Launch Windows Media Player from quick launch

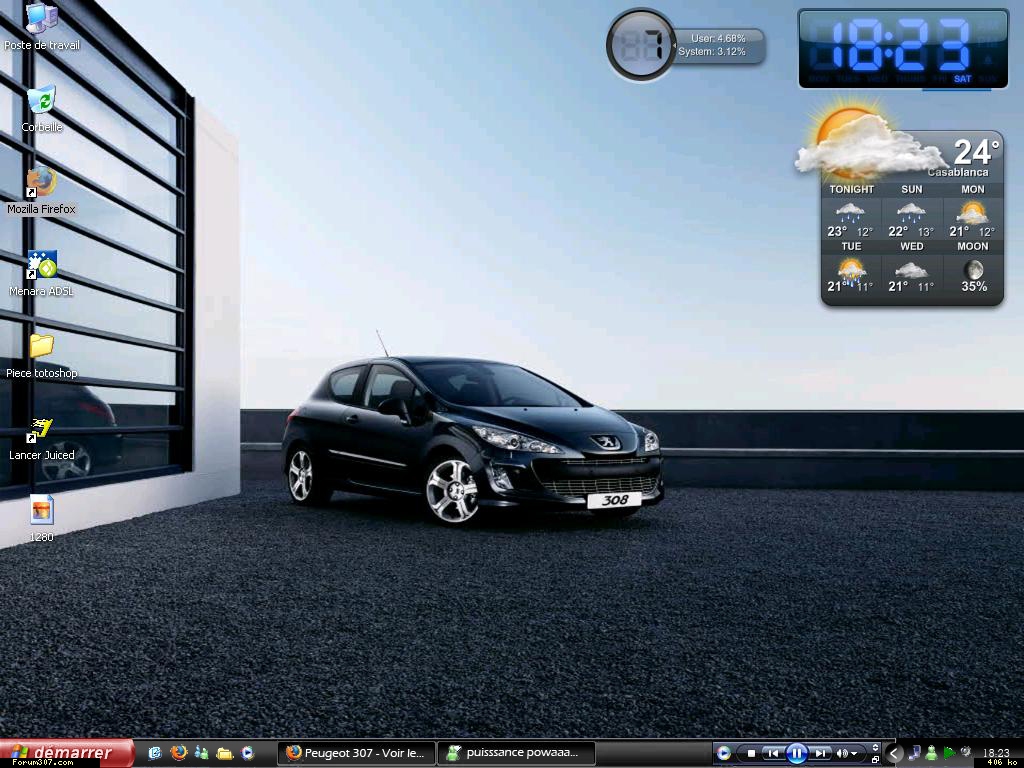(x=248, y=753)
